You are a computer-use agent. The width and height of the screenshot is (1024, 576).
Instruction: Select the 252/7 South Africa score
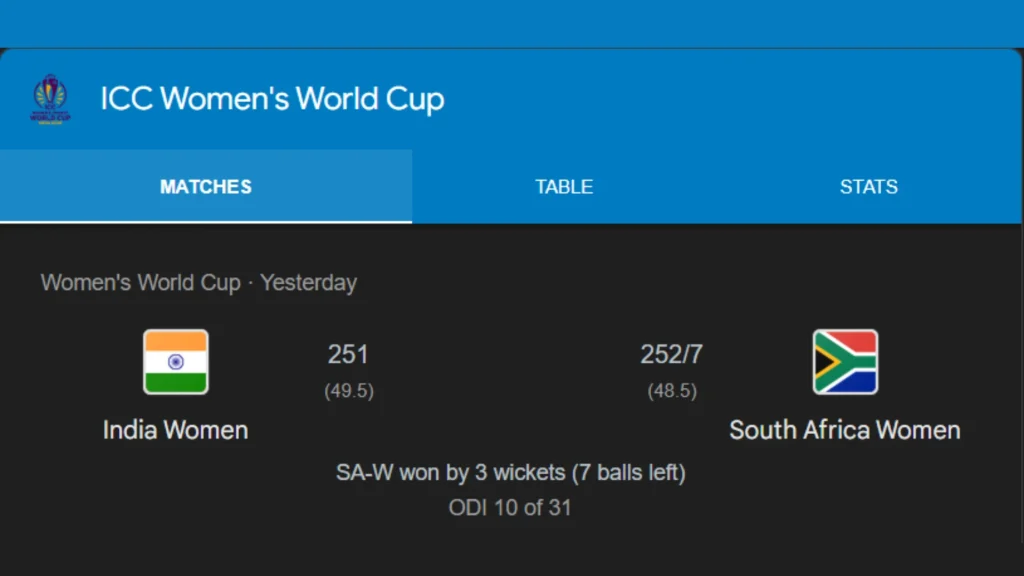[671, 353]
